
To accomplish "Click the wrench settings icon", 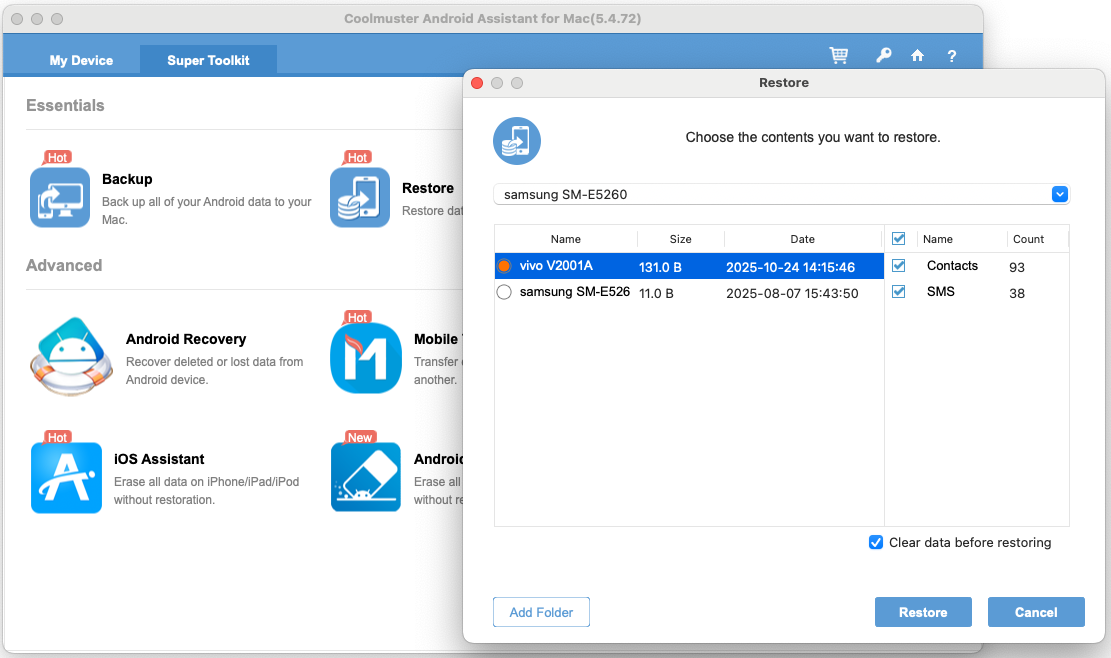I will (x=883, y=55).
